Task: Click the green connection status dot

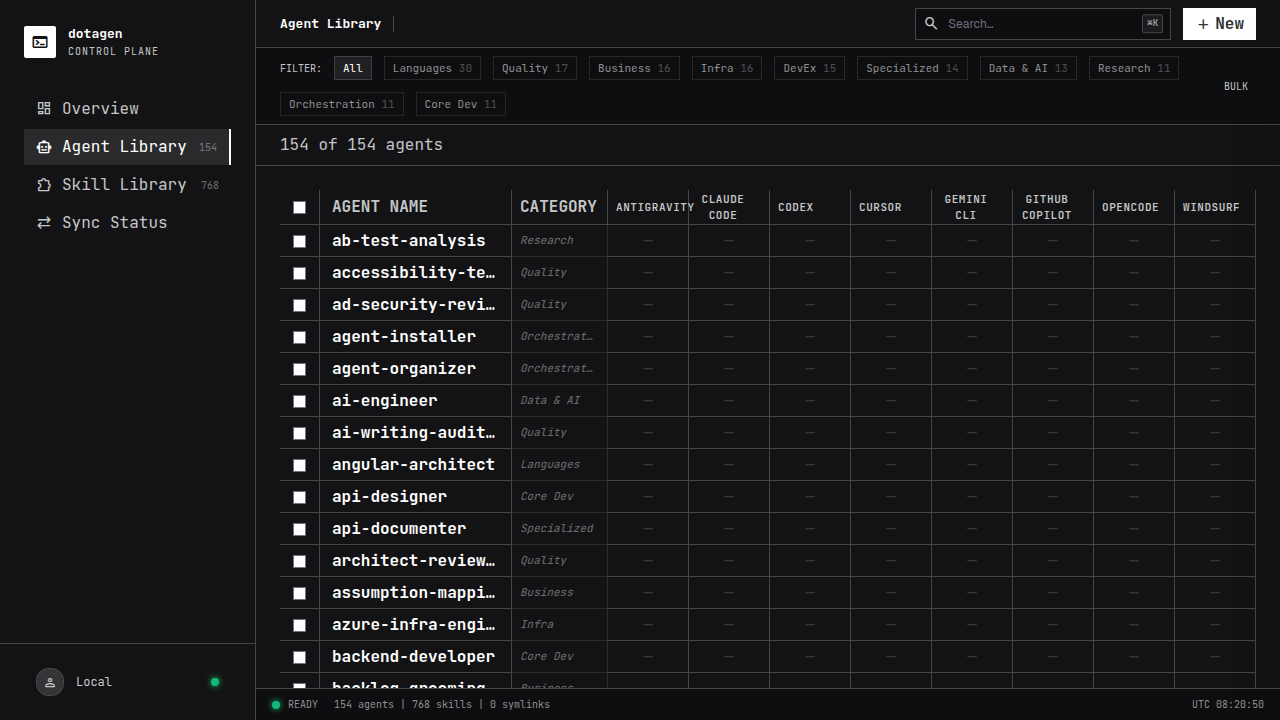Action: [215, 682]
